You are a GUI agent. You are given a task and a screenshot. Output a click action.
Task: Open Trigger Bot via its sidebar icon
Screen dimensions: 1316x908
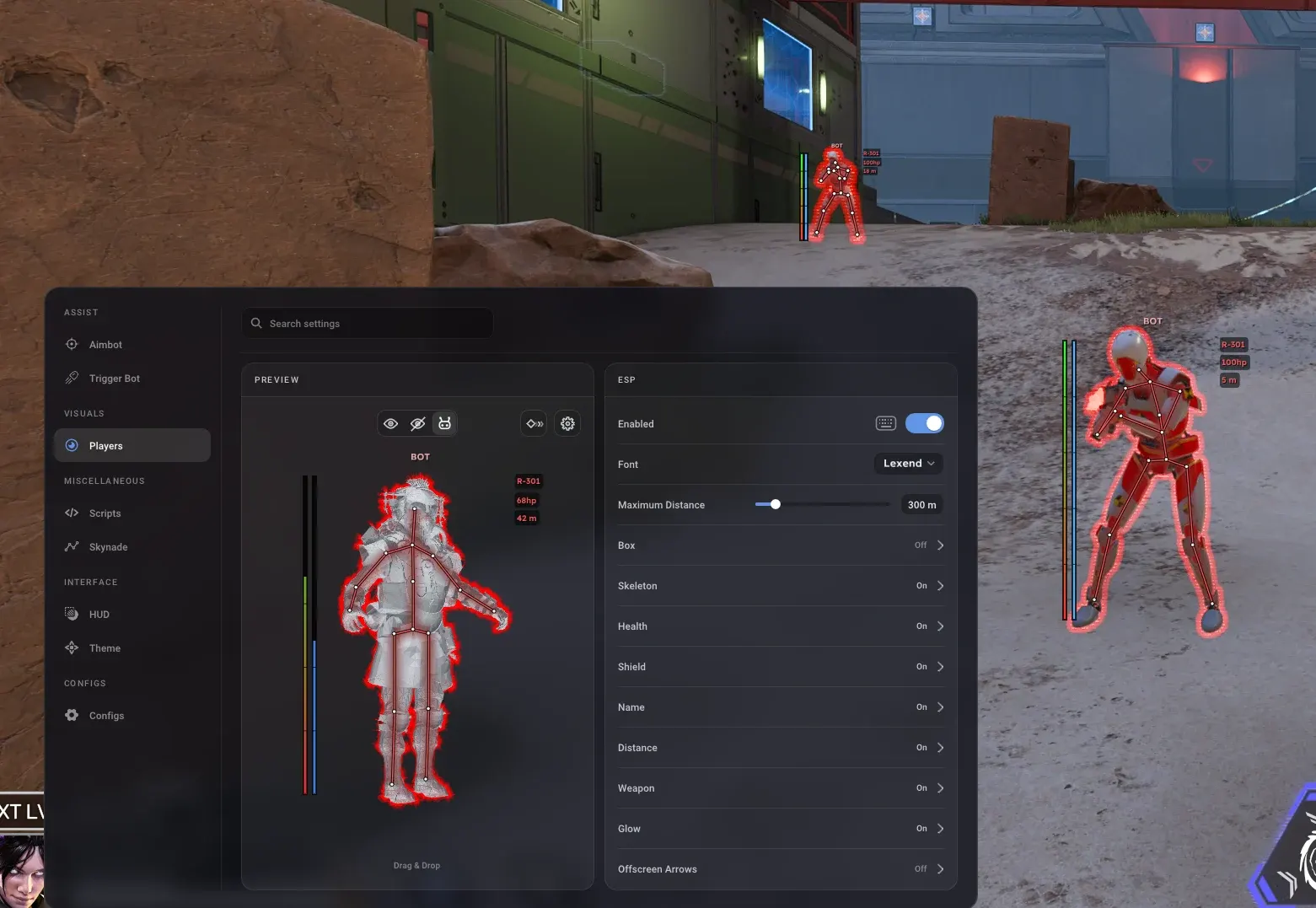(72, 378)
